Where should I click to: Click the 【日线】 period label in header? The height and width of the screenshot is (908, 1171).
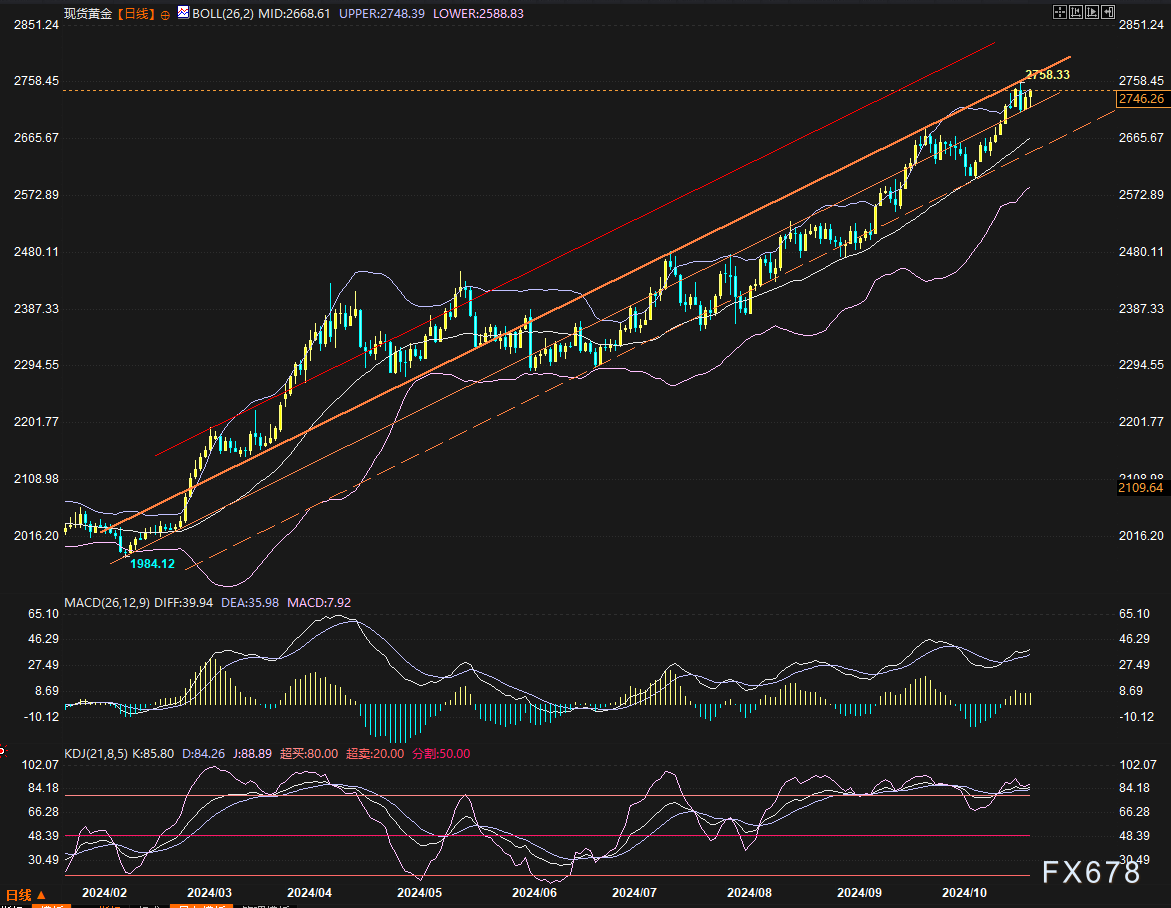tap(137, 14)
